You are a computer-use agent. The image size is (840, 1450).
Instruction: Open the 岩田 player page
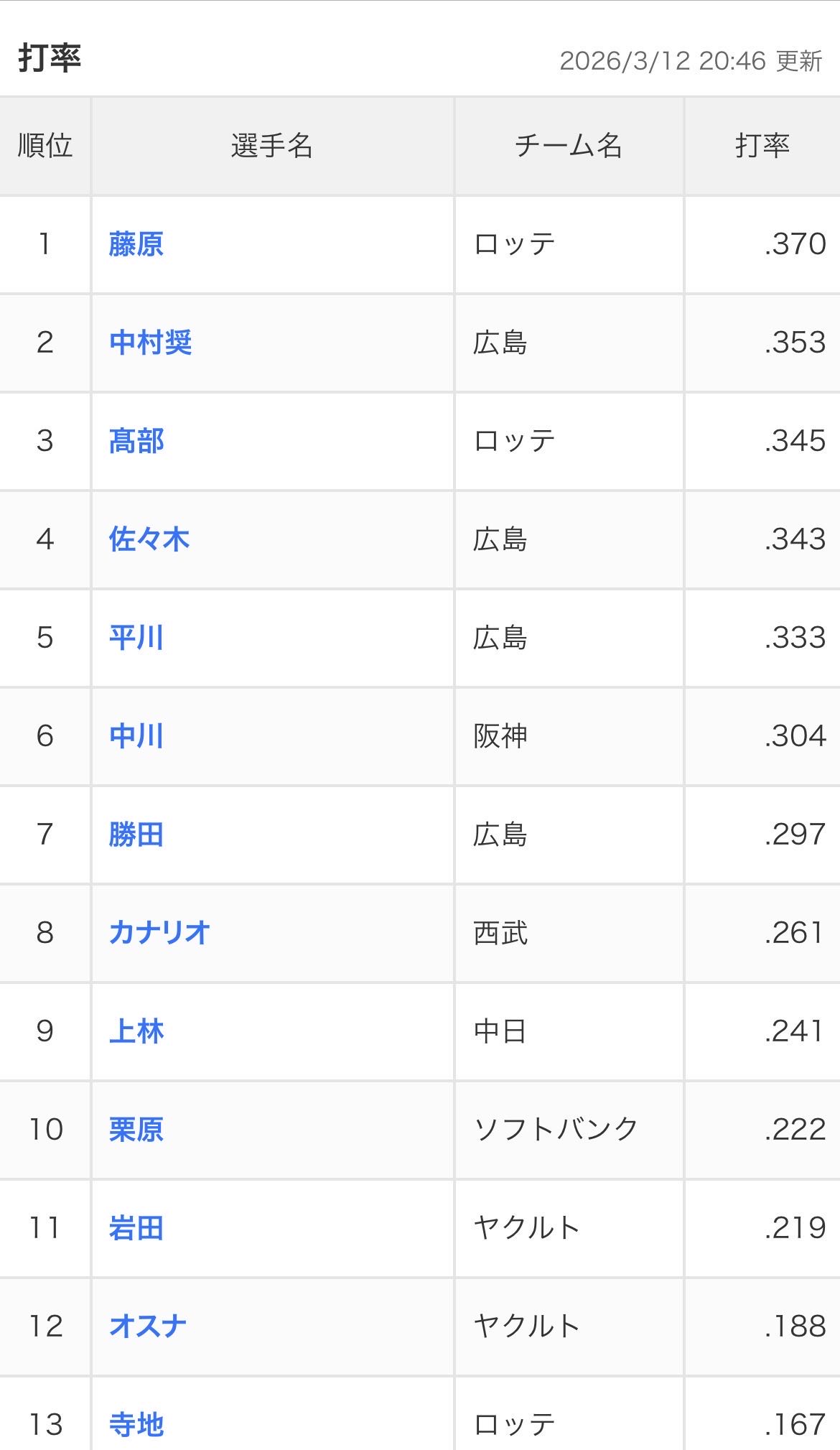click(136, 1228)
